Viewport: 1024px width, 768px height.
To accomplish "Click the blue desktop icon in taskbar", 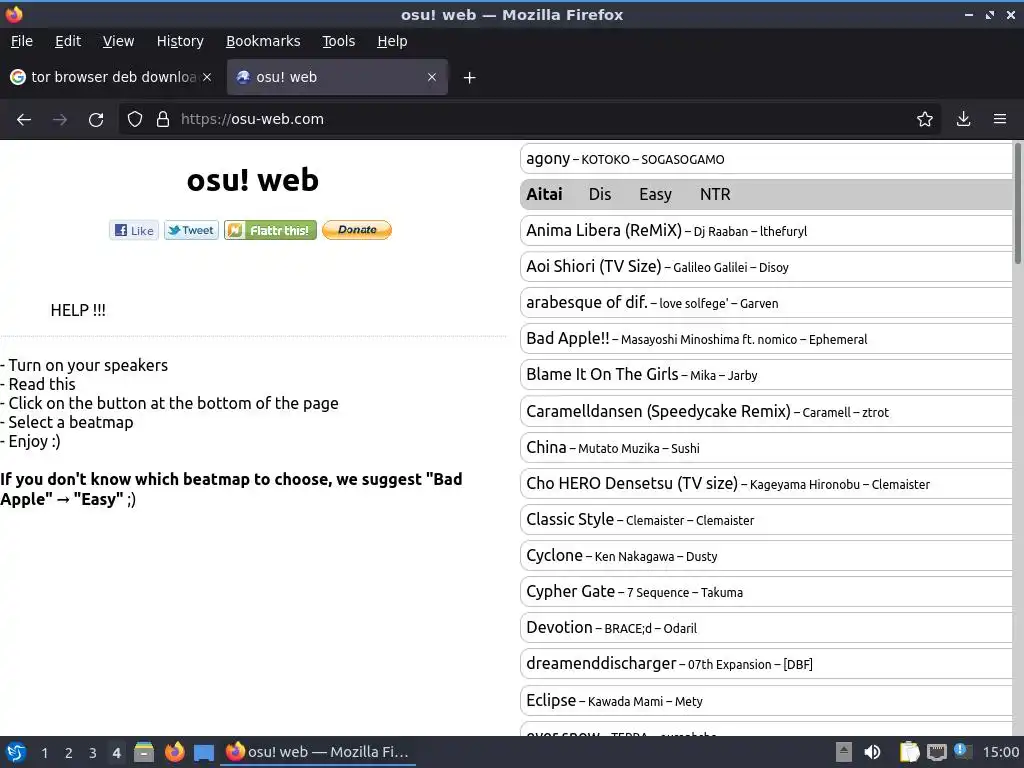I will [x=204, y=752].
